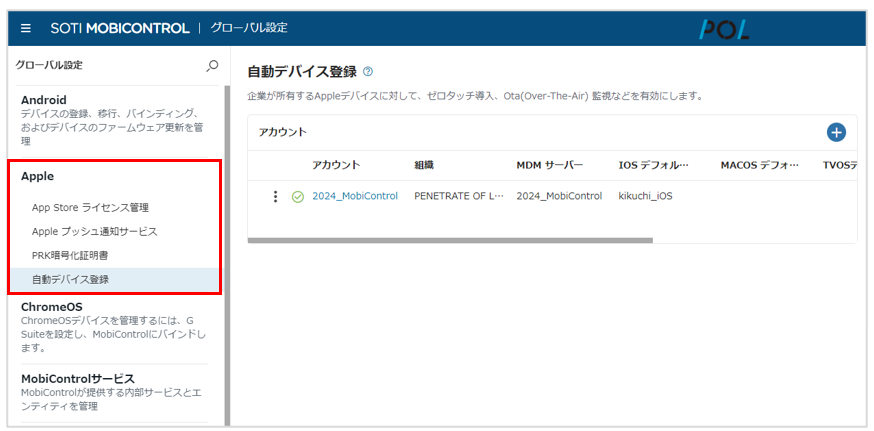Open the 2024_MobiControl account link
874x431 pixels.
tap(355, 196)
